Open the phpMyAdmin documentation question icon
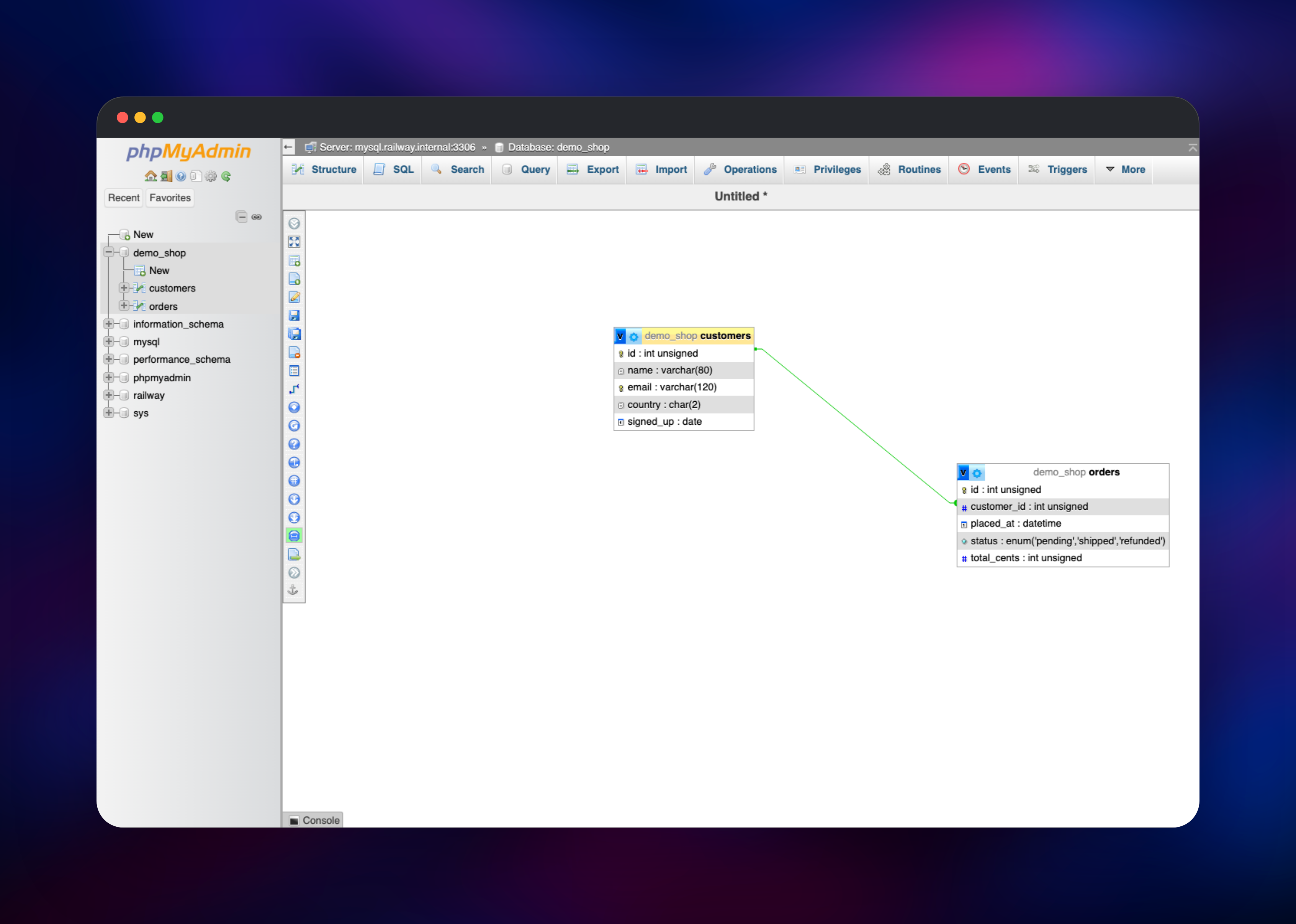 [181, 177]
